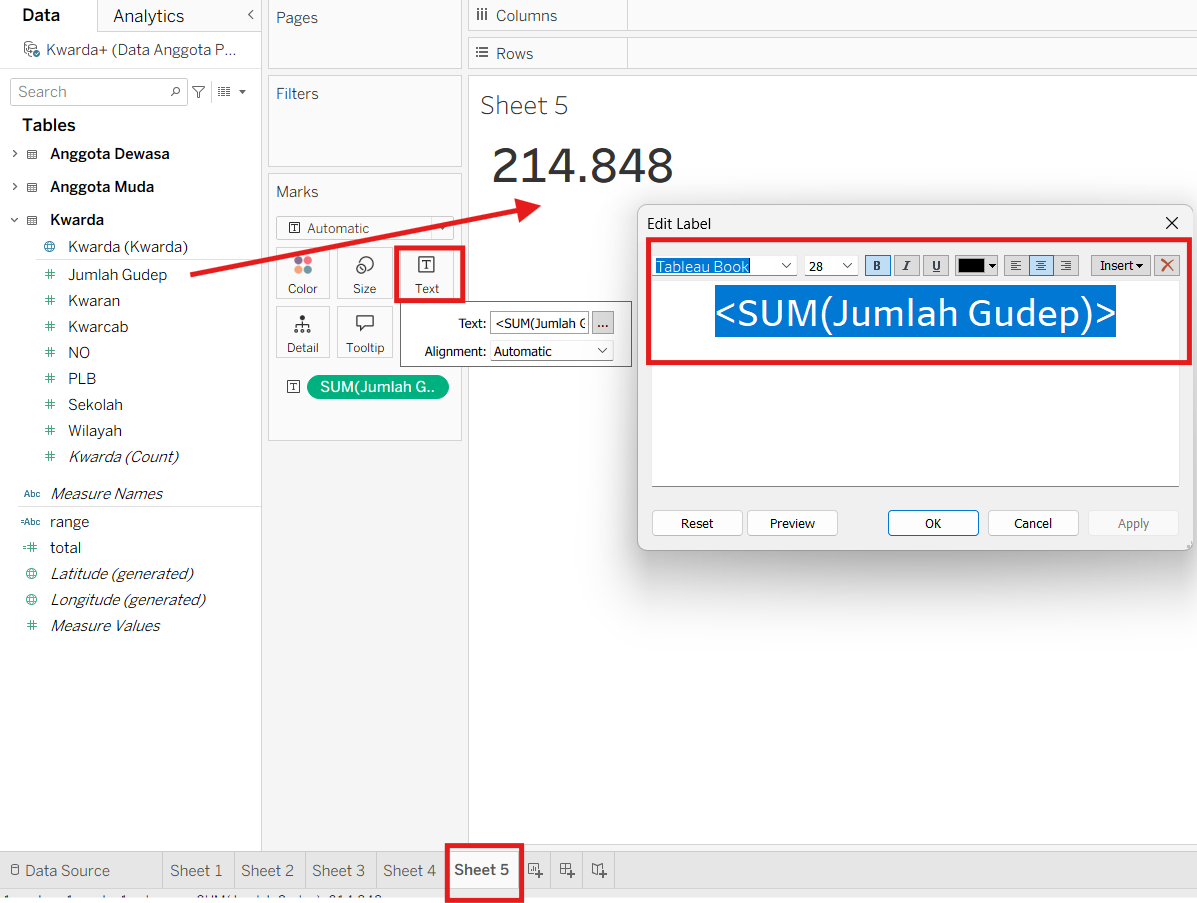Open the Tableau Book font dropdown
1197x903 pixels.
(786, 265)
